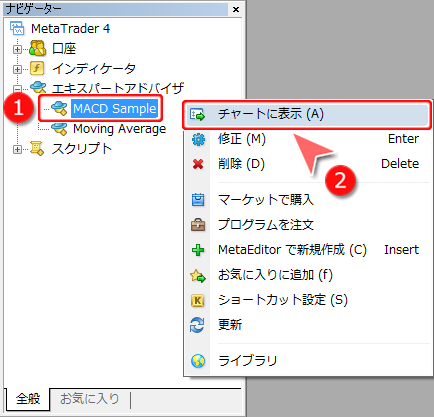Image resolution: width=434 pixels, height=417 pixels.
Task: Select the MACD Sample tree item
Action: (115, 109)
